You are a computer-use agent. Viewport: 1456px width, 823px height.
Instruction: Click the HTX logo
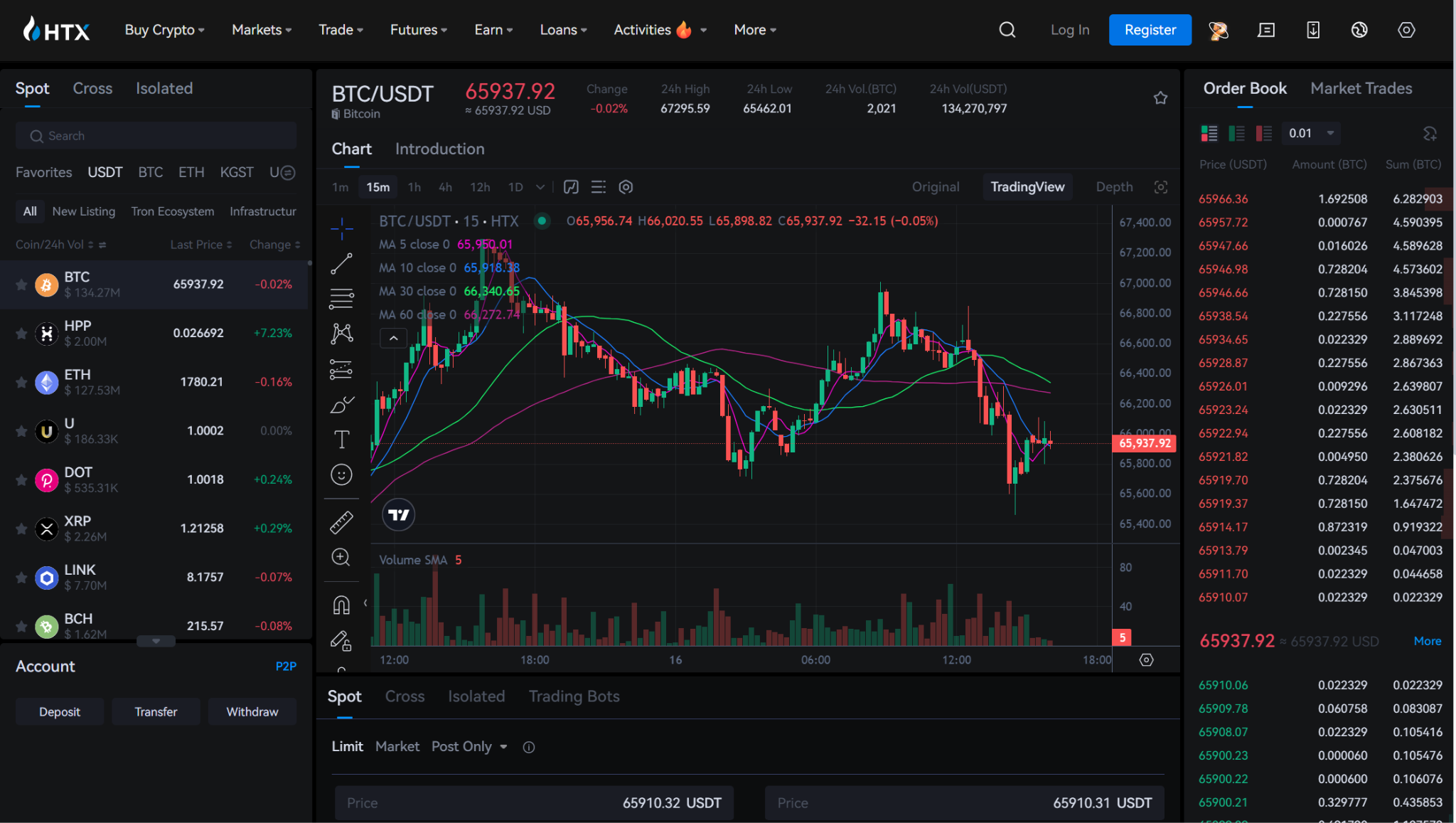(x=56, y=30)
